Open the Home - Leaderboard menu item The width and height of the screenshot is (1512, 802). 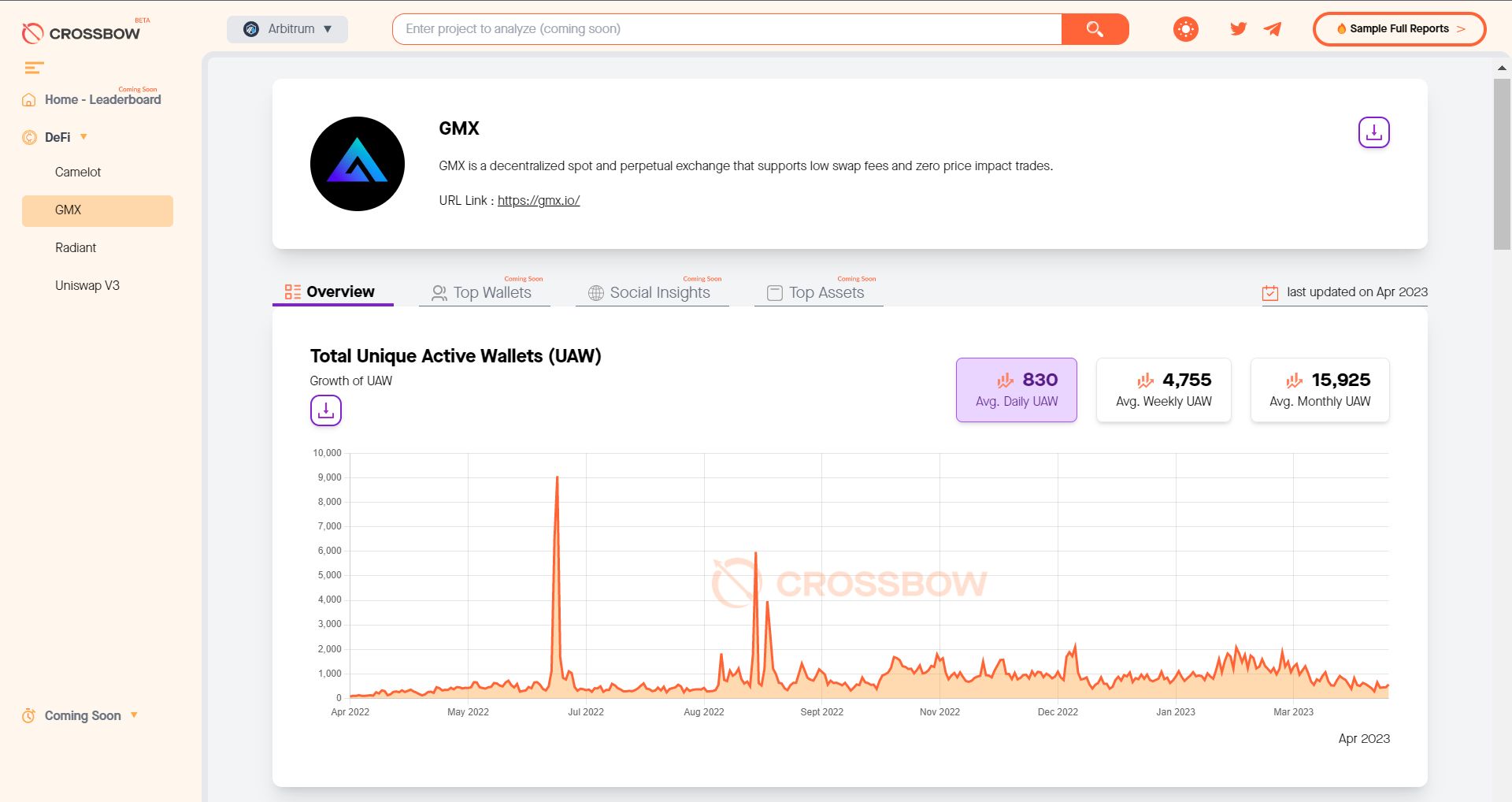click(102, 99)
